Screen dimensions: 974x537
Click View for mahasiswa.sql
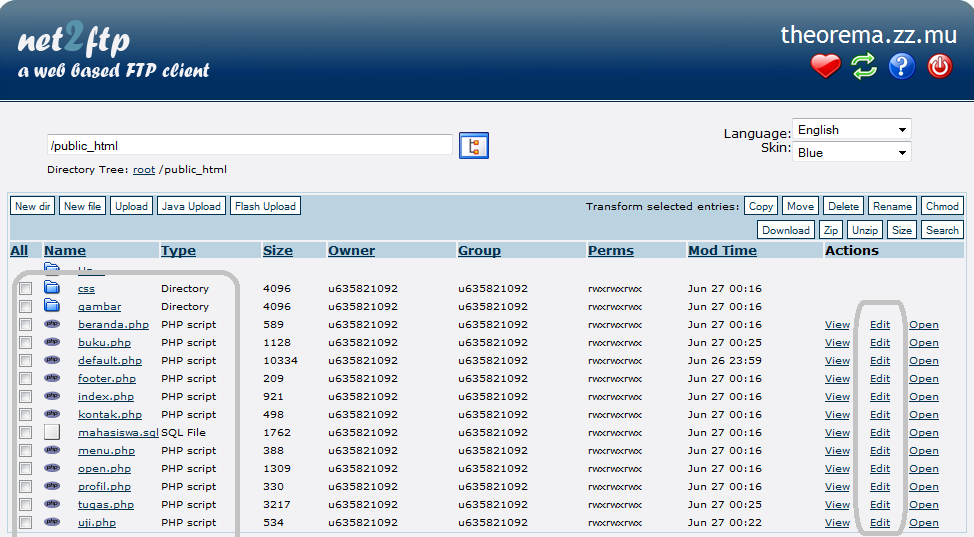point(837,433)
